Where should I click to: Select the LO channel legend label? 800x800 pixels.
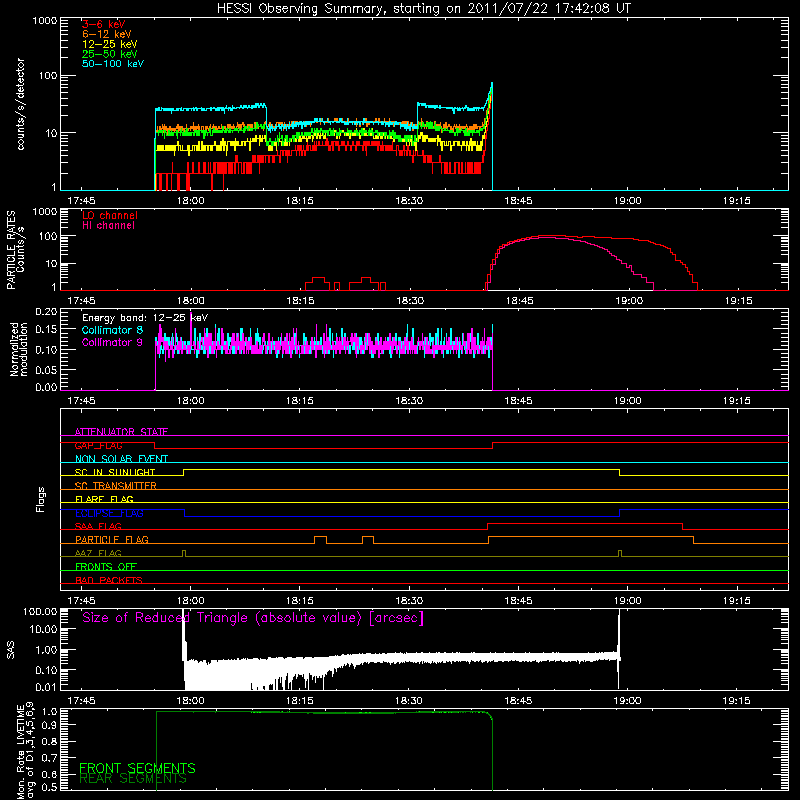(110, 215)
